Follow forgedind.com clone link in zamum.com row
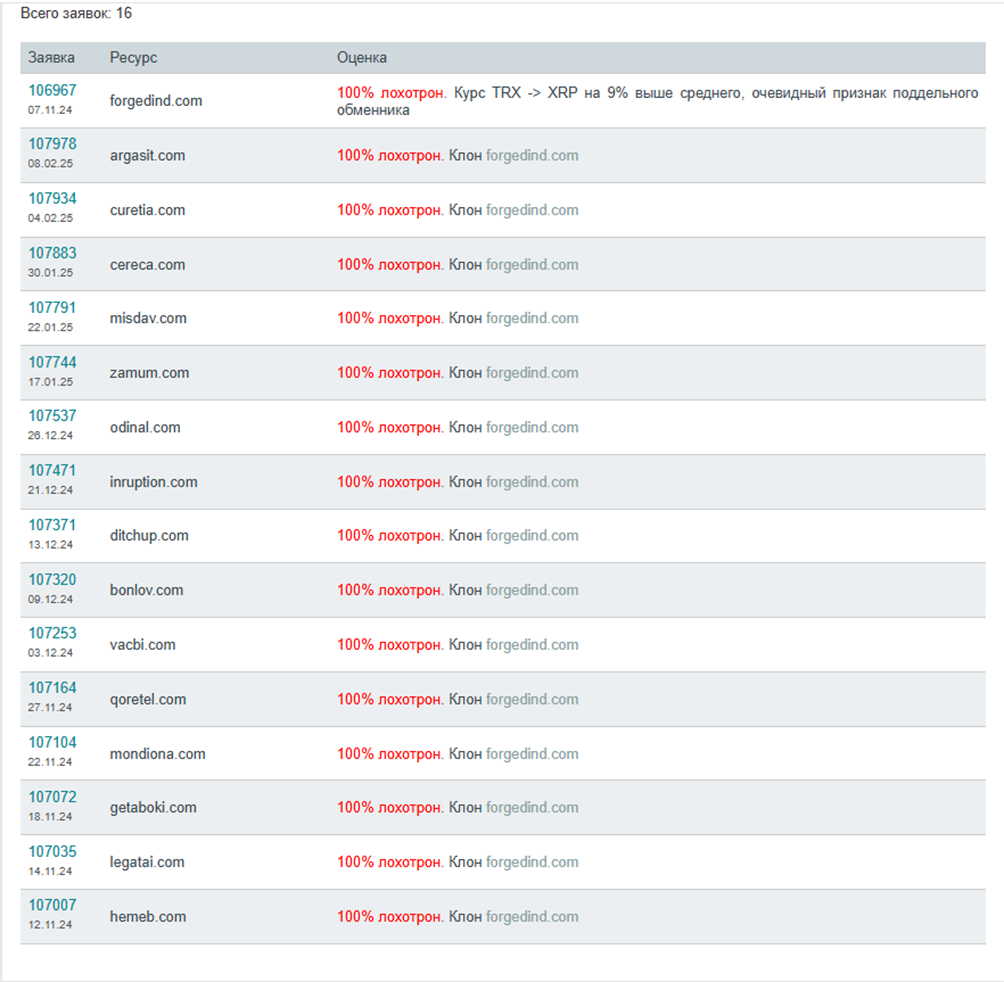The height and width of the screenshot is (982, 1004). tap(532, 373)
